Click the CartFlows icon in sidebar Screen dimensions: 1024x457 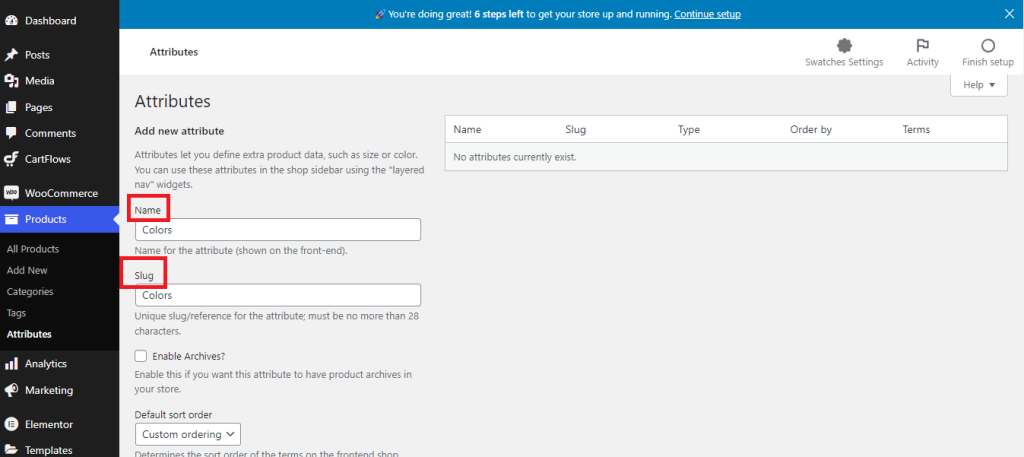(11, 159)
